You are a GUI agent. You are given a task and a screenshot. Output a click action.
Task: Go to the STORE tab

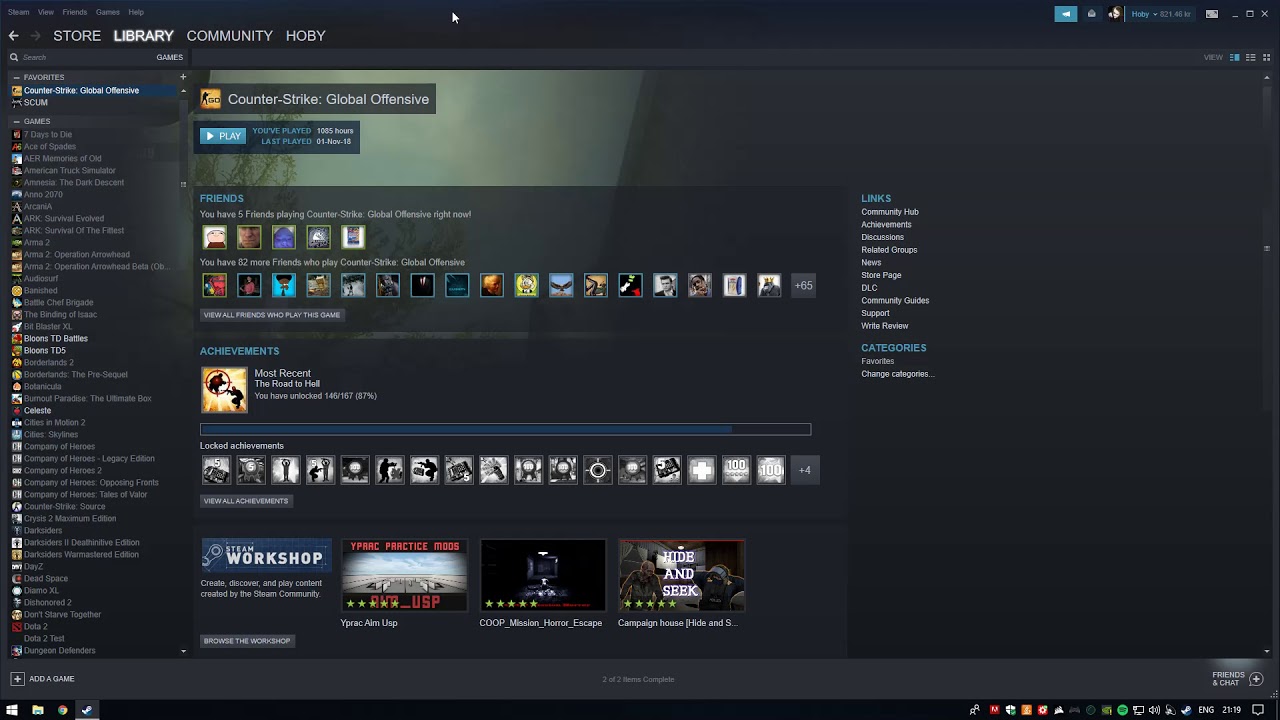click(x=77, y=36)
